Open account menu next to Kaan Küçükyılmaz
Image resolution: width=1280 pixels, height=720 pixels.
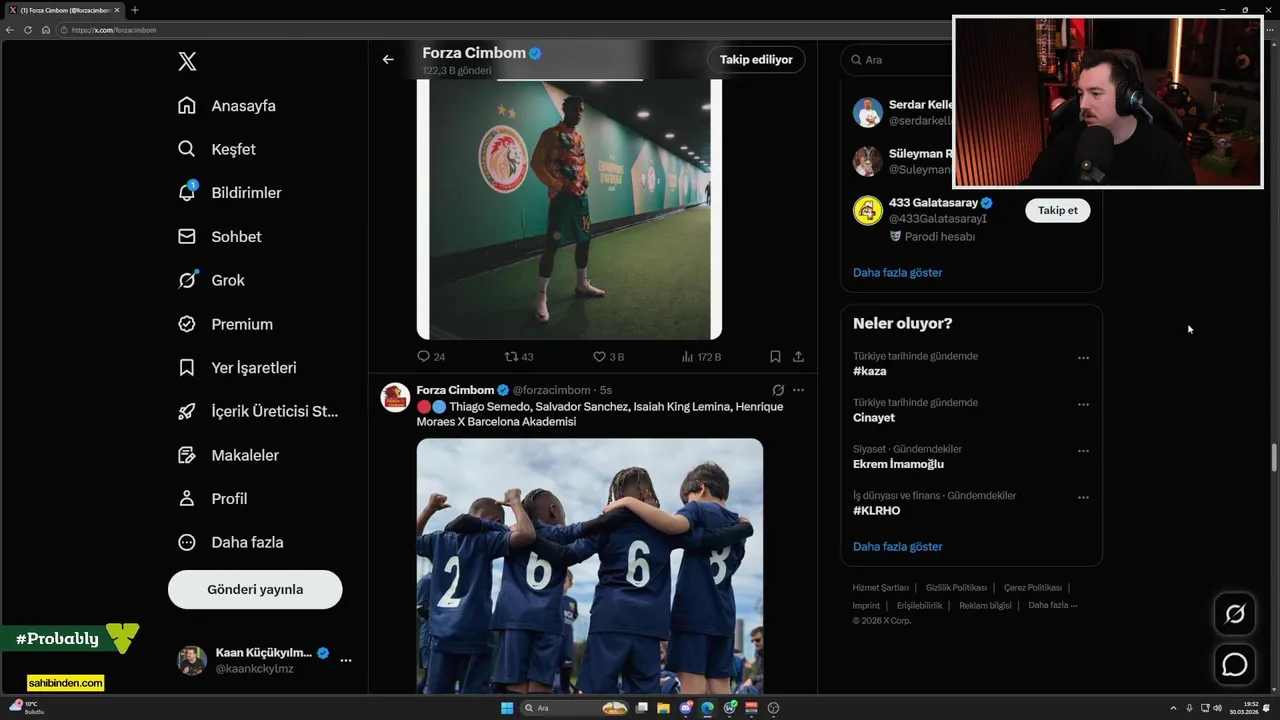coord(346,660)
